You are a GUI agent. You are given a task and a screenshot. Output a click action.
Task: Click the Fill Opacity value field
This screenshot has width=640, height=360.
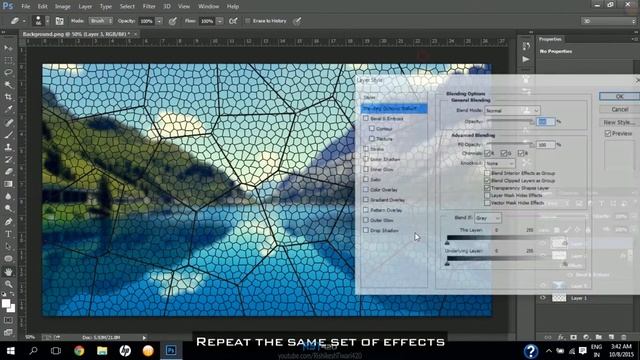pyautogui.click(x=546, y=145)
